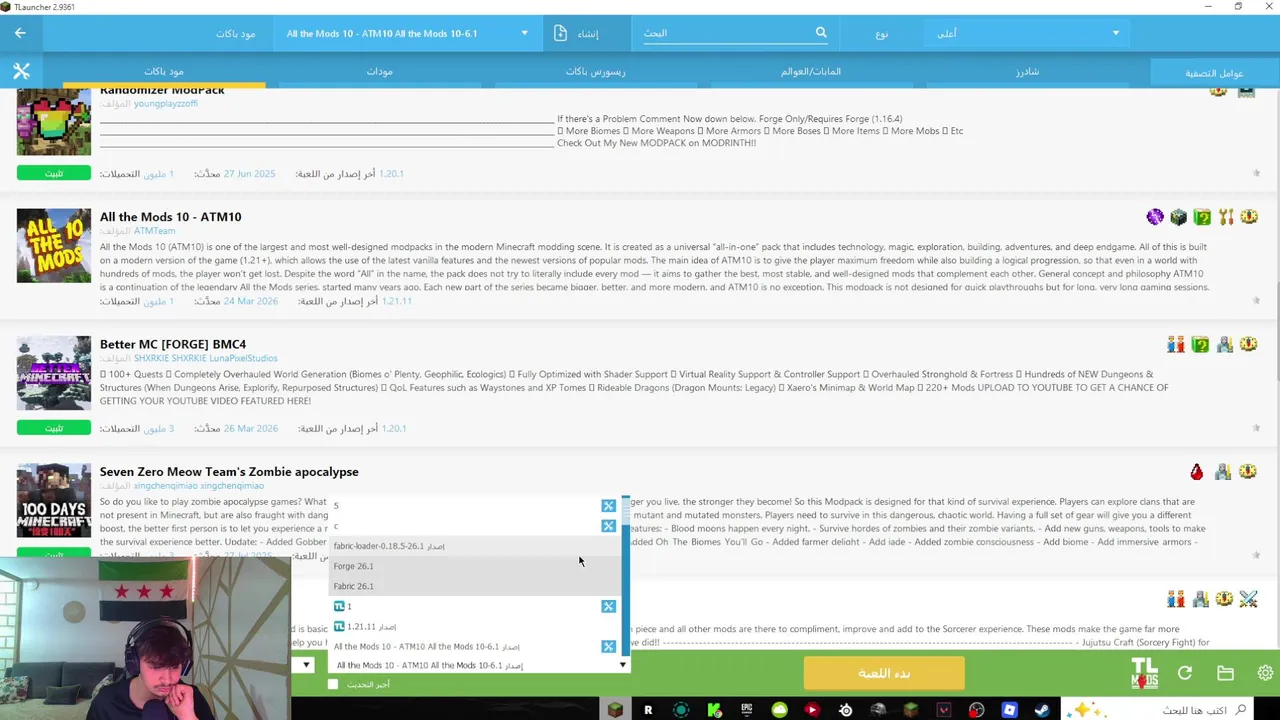
Task: Click the refresh icon in bottom bar
Action: (x=1185, y=673)
